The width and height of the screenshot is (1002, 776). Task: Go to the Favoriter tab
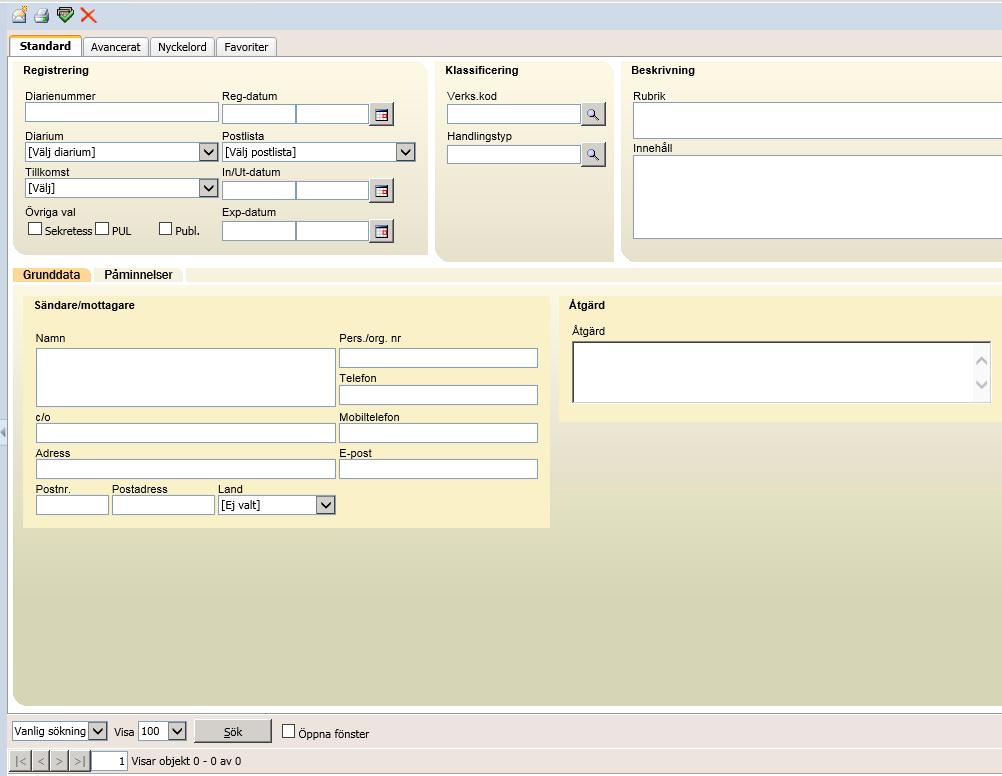[246, 47]
